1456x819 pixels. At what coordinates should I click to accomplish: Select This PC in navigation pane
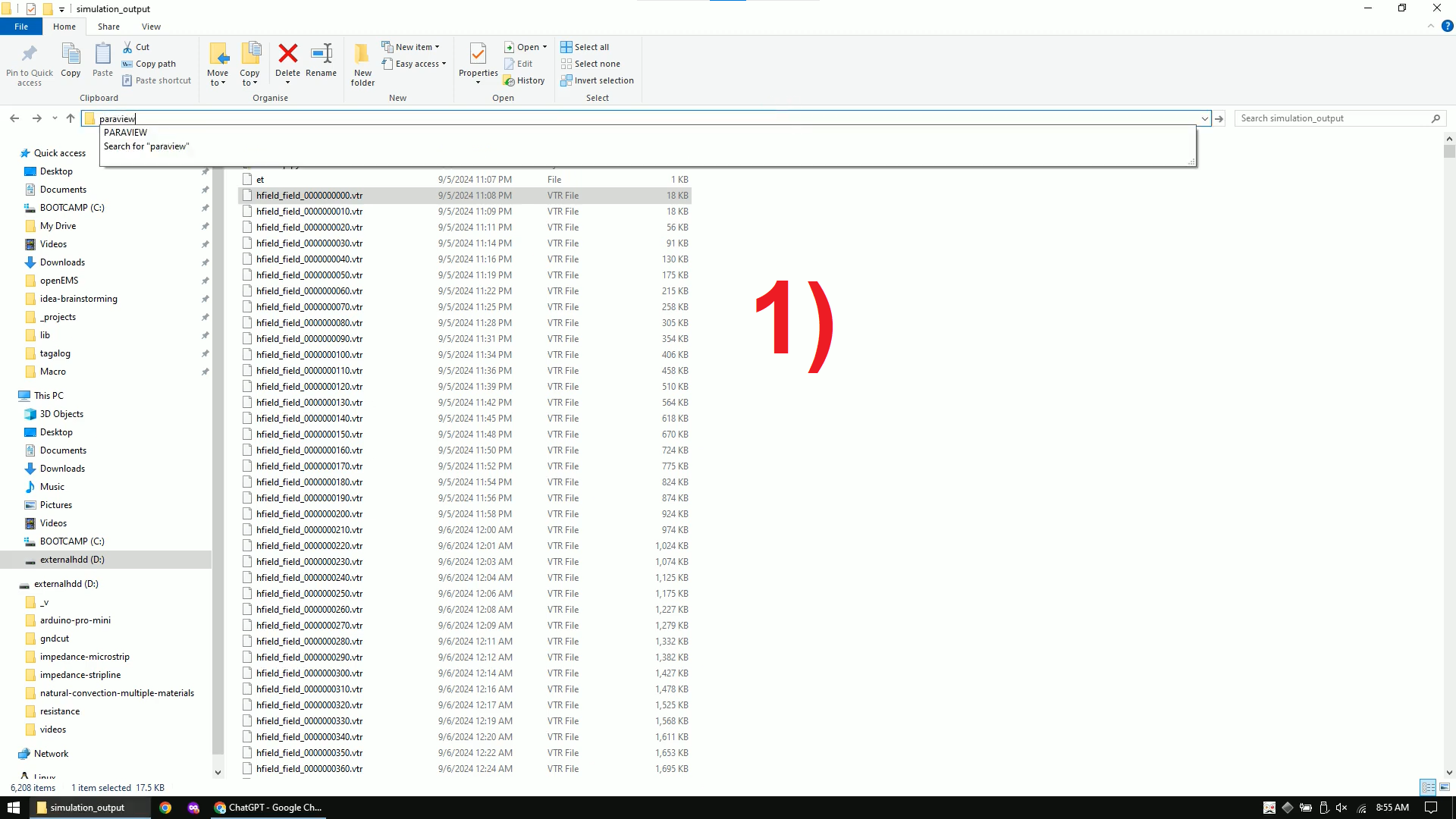coord(49,396)
